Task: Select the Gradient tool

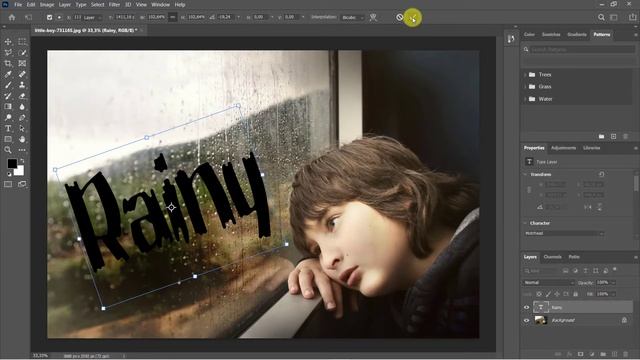Action: [x=8, y=107]
